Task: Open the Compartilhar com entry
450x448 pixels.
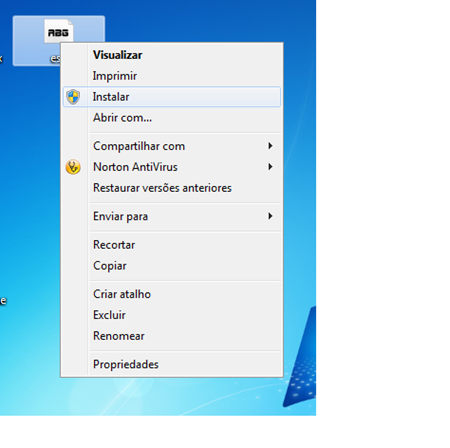Action: click(x=172, y=146)
